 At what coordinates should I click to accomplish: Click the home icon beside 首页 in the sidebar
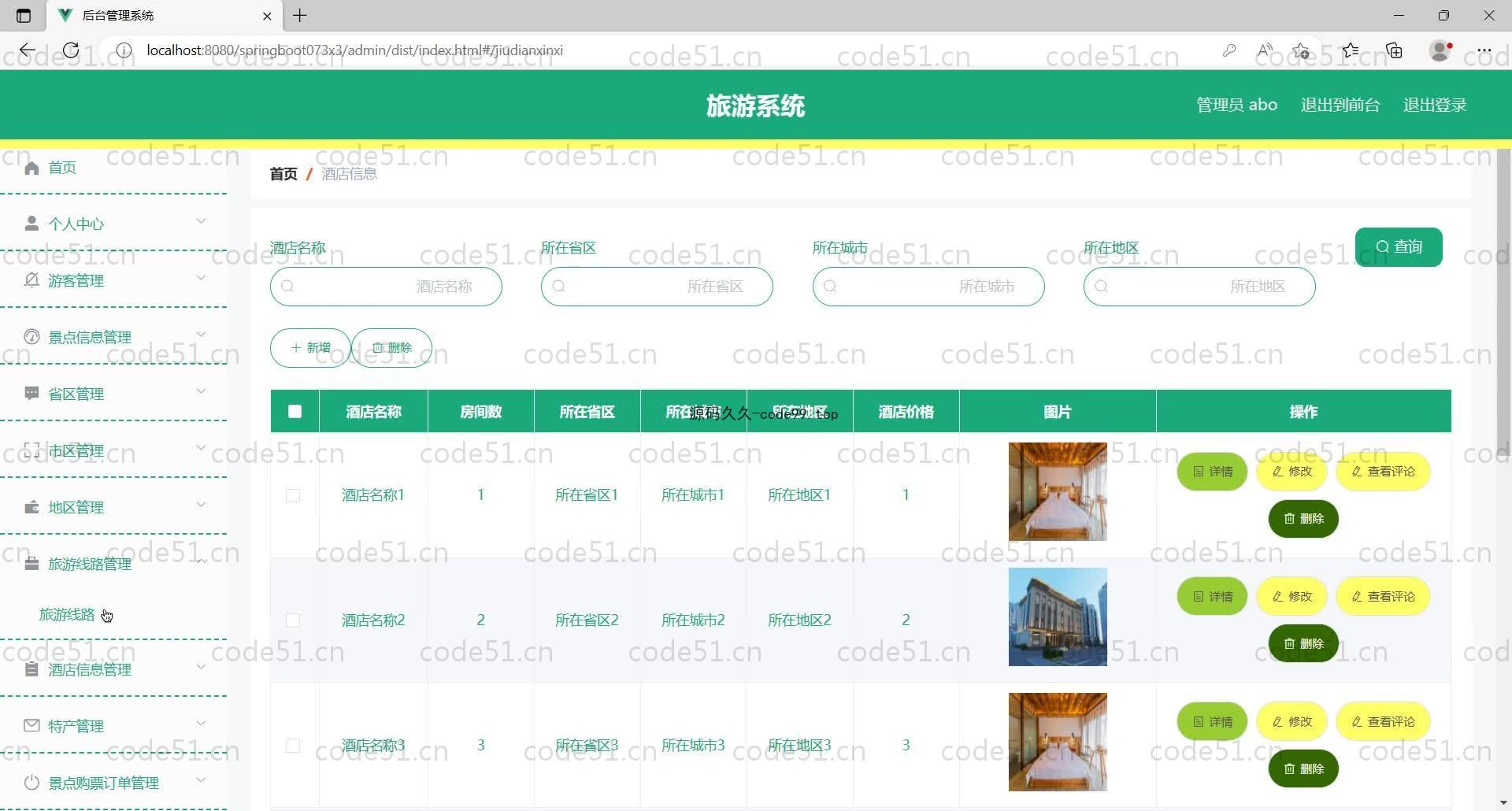[x=31, y=168]
